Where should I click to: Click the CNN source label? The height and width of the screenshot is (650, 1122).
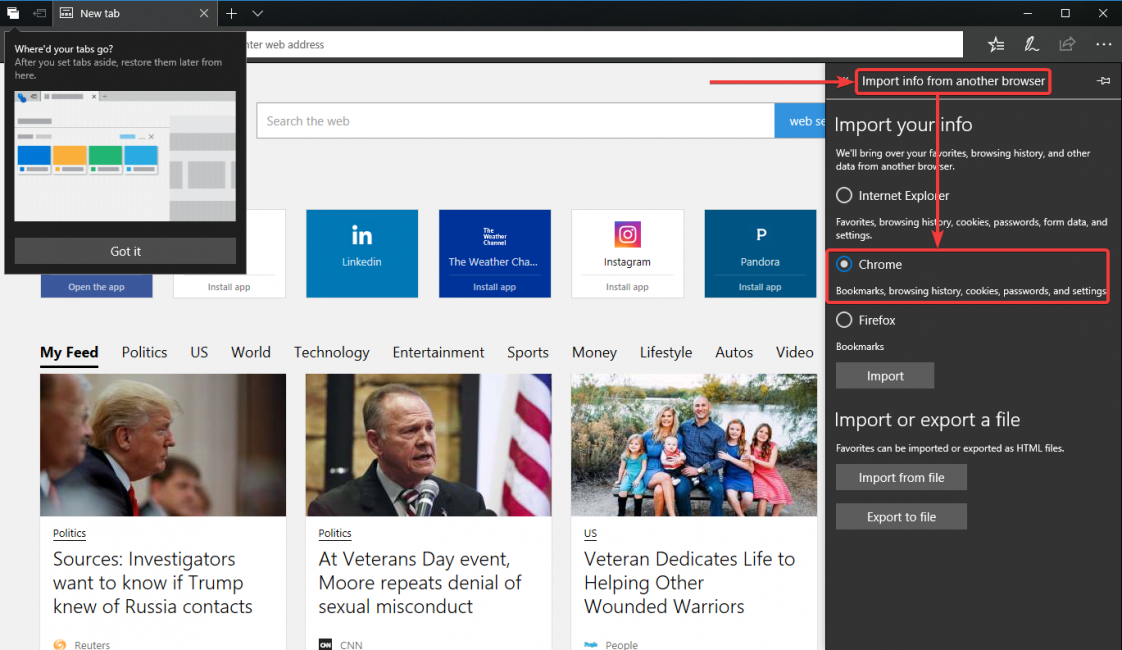pyautogui.click(x=351, y=645)
